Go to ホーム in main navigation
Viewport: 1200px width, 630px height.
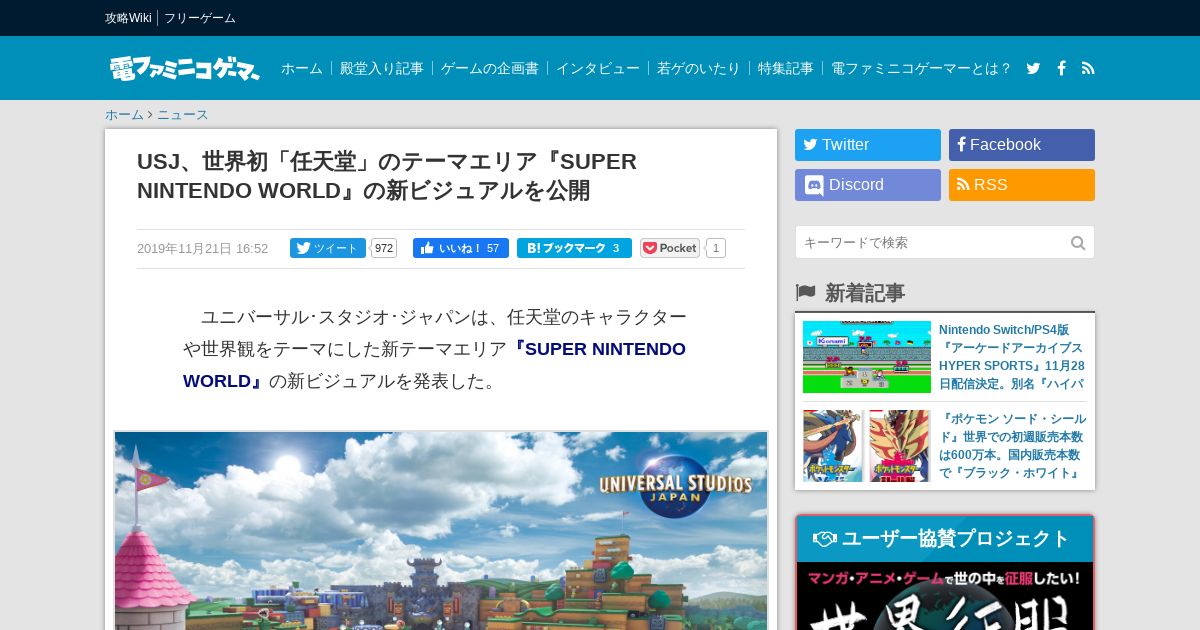pyautogui.click(x=302, y=68)
